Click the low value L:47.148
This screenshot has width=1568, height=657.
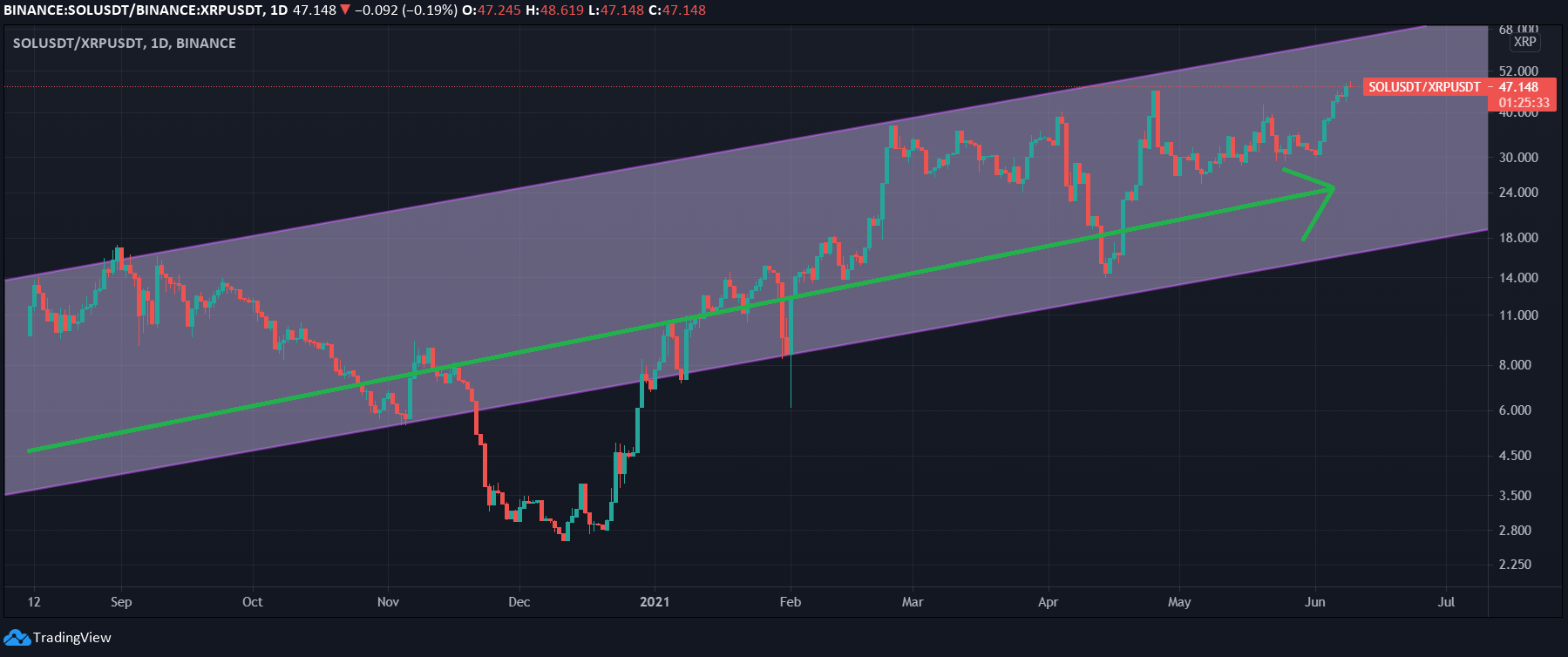[615, 10]
